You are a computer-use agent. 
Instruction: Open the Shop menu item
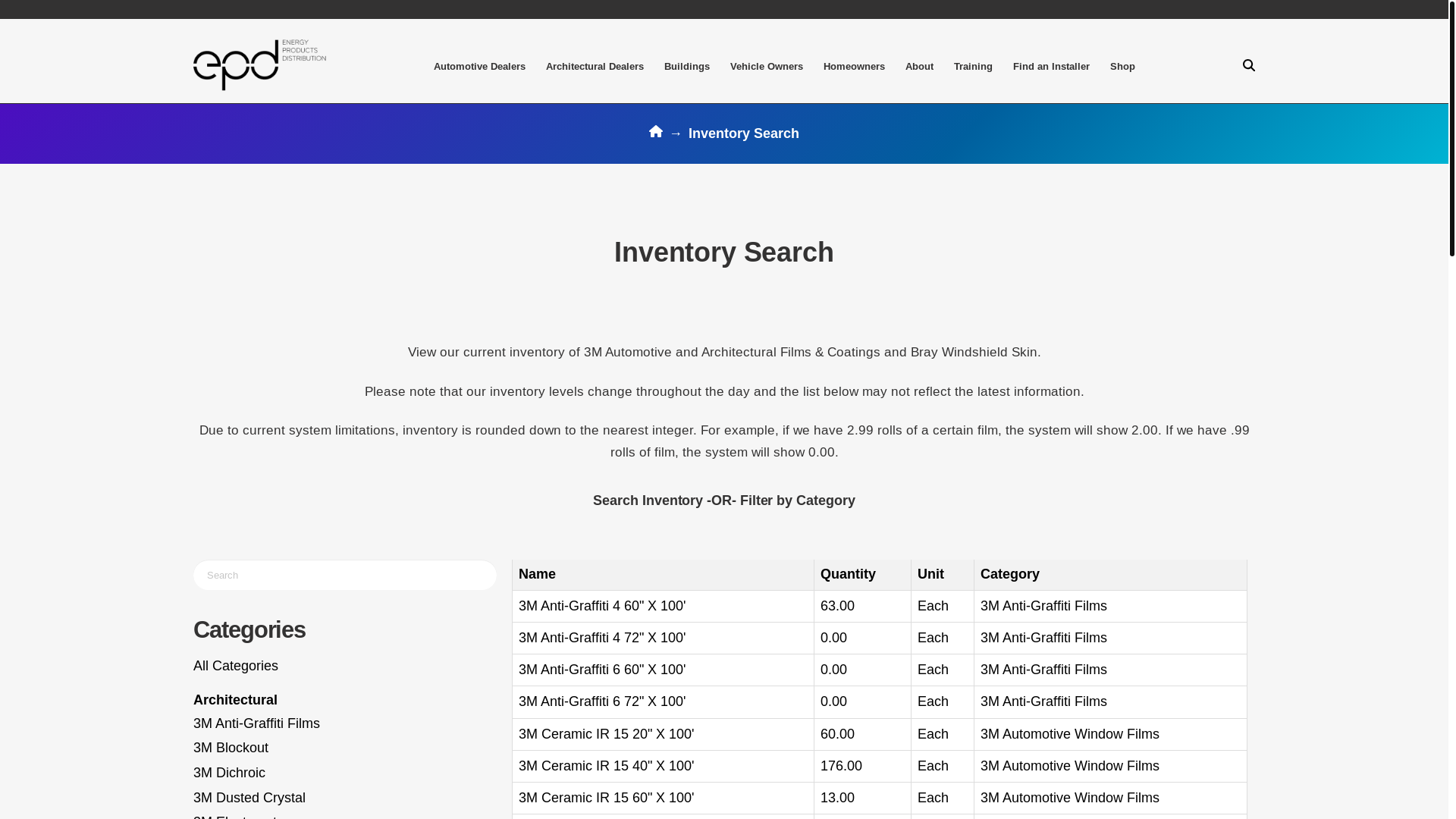click(1122, 67)
